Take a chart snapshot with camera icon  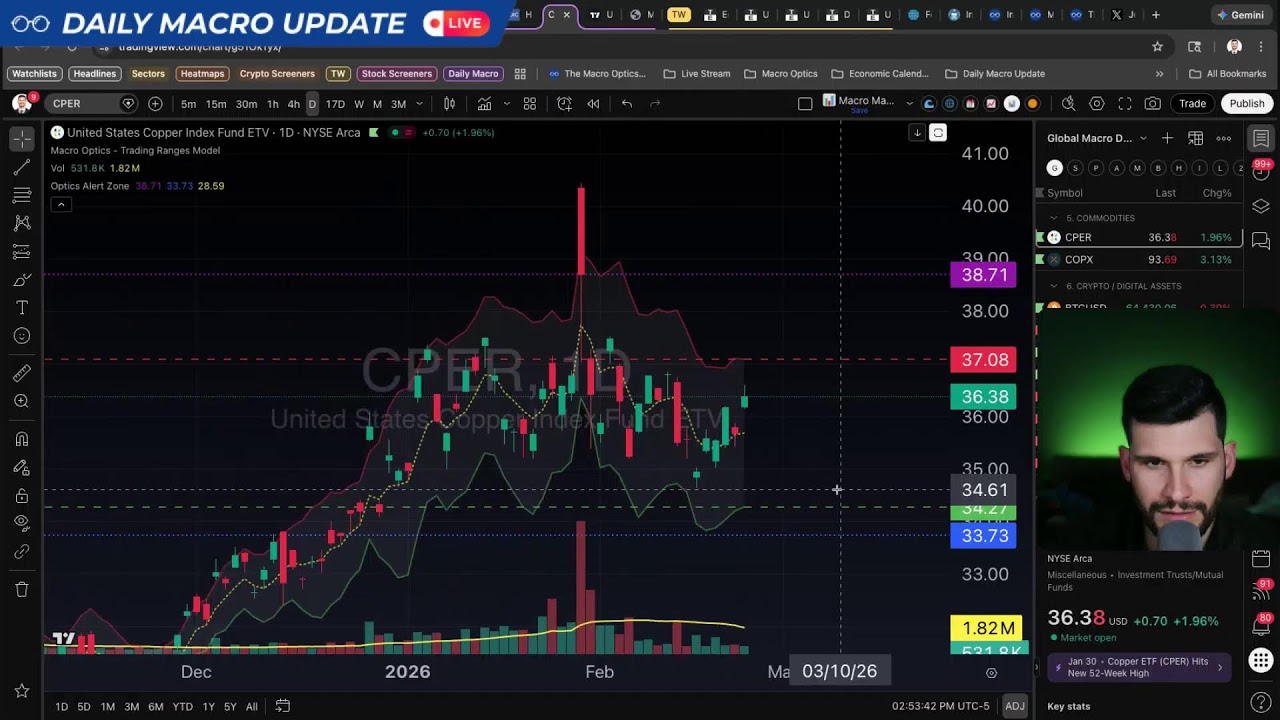click(x=1153, y=104)
